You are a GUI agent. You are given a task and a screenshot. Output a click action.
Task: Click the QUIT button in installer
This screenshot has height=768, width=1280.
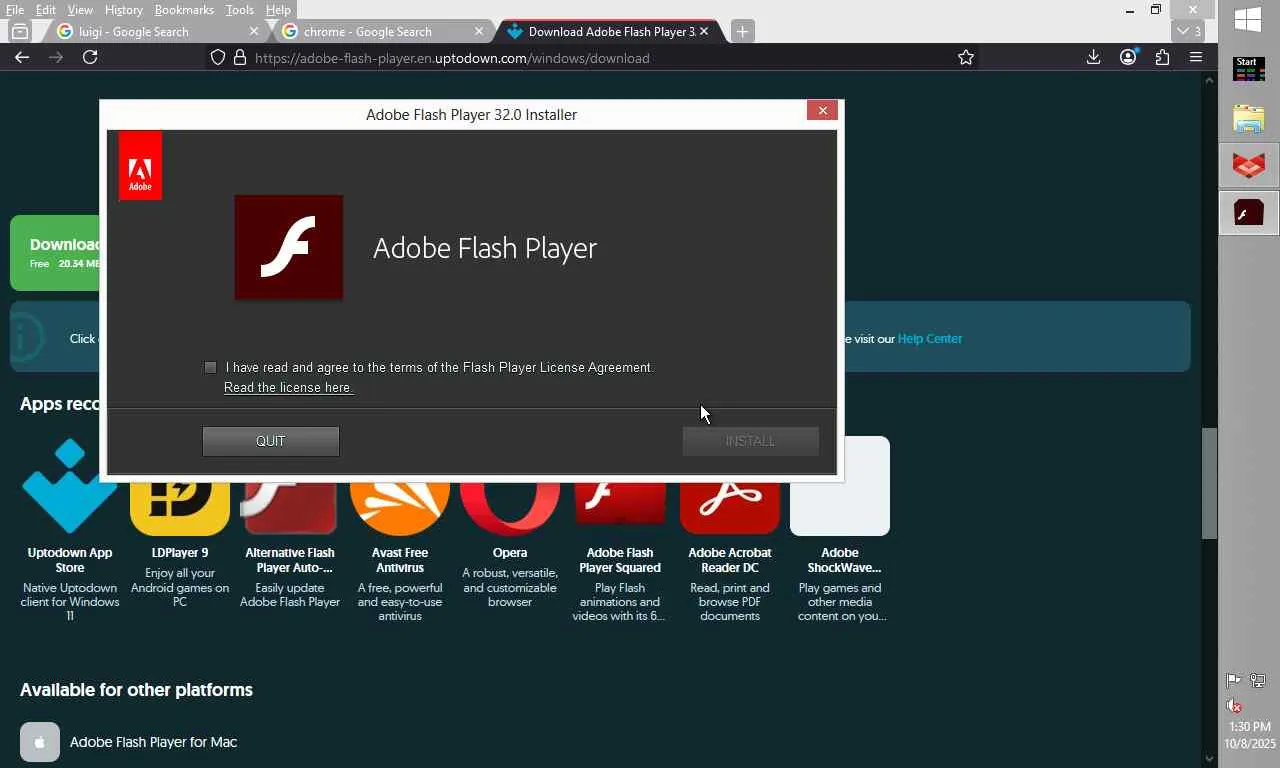click(271, 441)
